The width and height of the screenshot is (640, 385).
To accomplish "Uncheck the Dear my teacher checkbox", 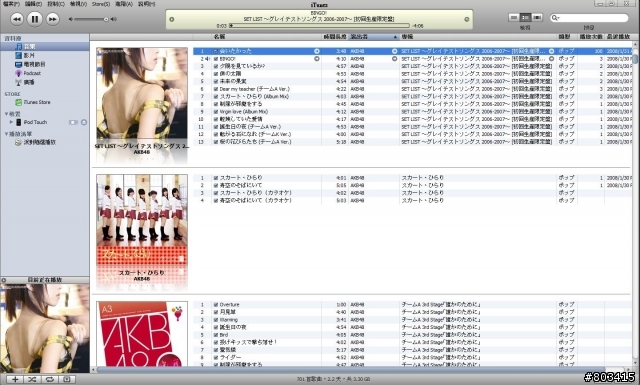I will 216,89.
